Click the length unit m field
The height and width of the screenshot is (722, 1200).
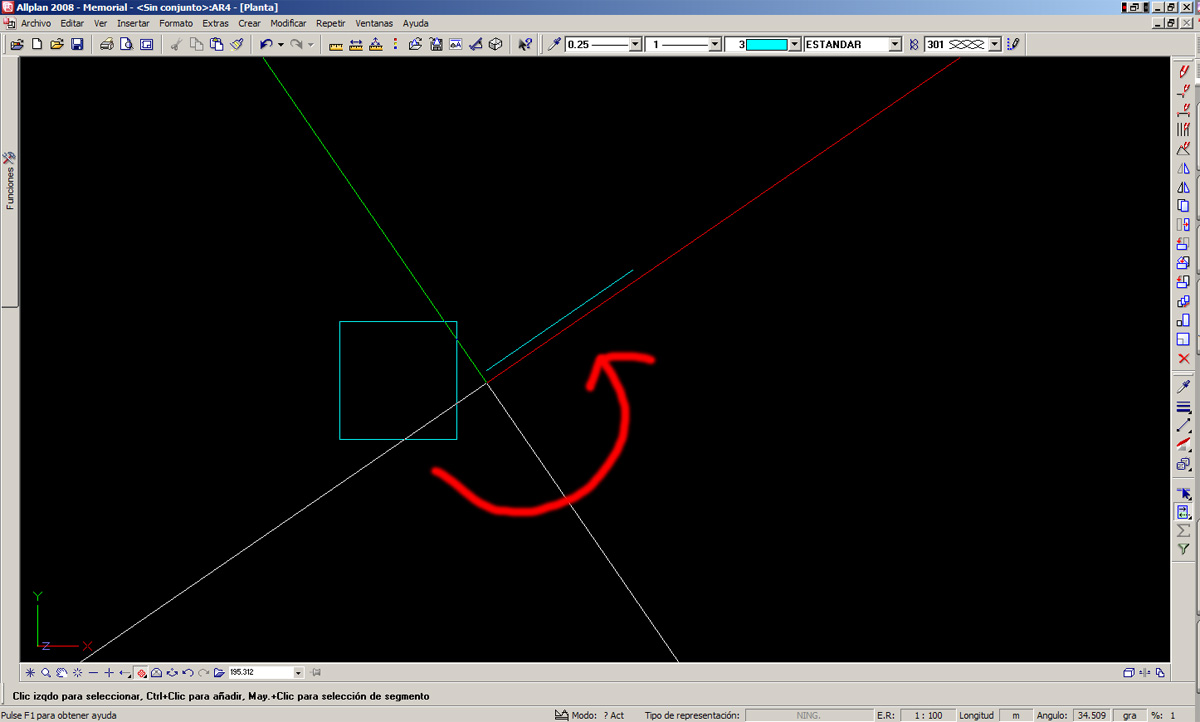coord(1016,715)
